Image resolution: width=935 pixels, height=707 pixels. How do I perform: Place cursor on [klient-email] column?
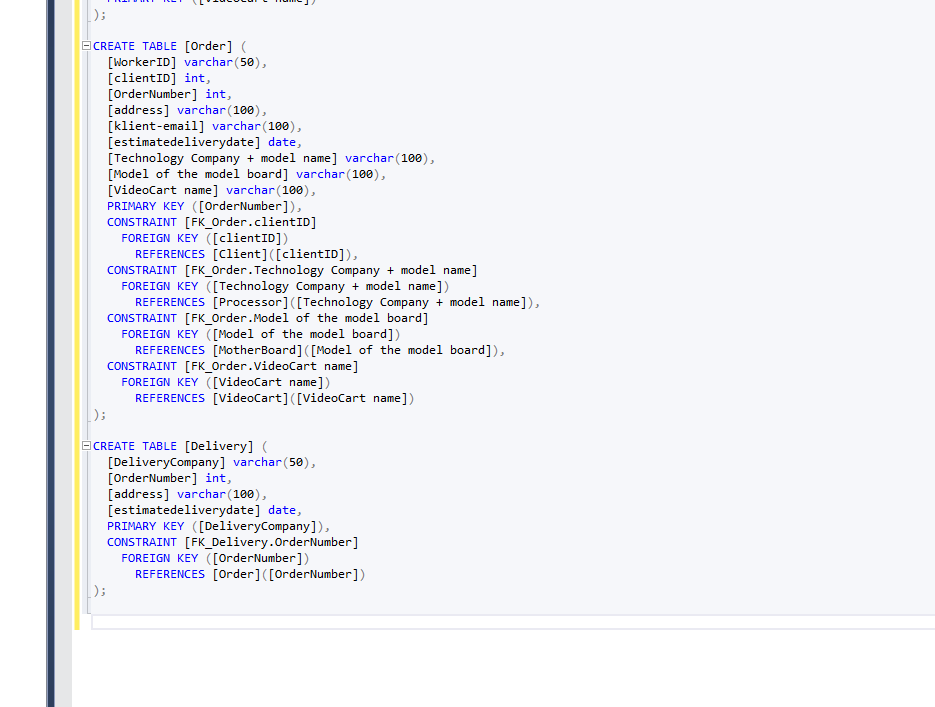coord(156,126)
